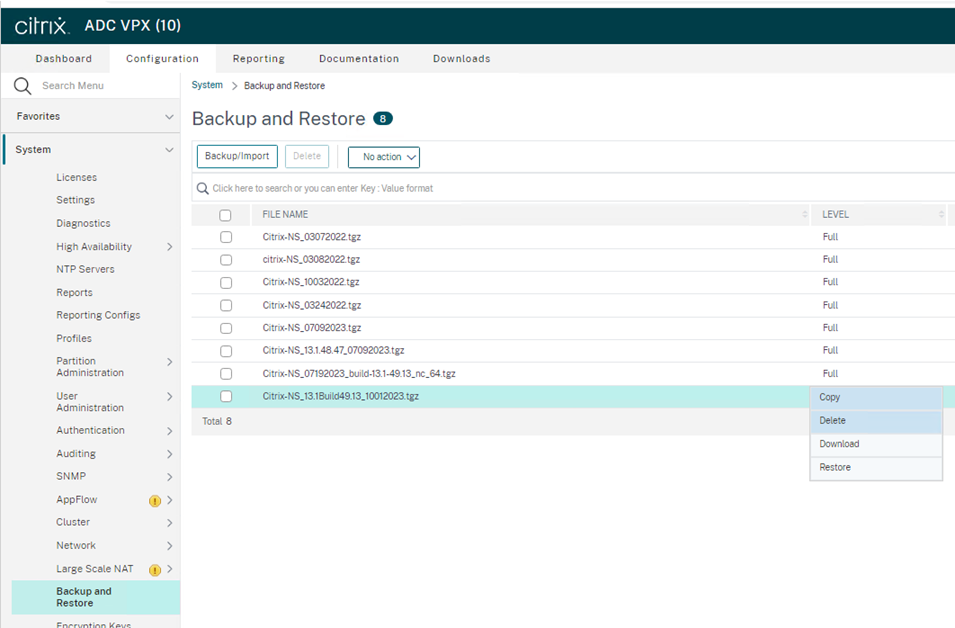Check the Citrix-NS_13.1.48.47_07092023.tgz checkbox
This screenshot has height=628, width=955.
pyautogui.click(x=226, y=351)
